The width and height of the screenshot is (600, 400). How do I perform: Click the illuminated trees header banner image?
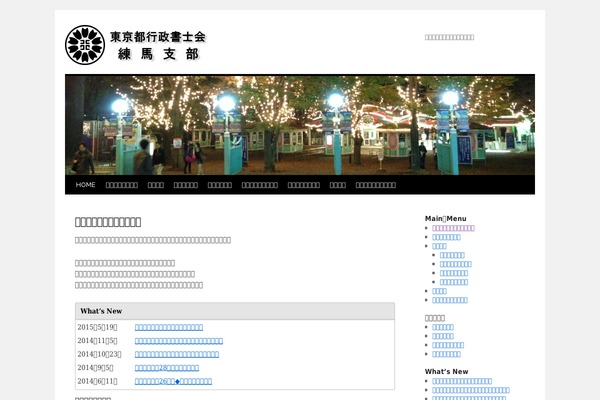click(300, 124)
